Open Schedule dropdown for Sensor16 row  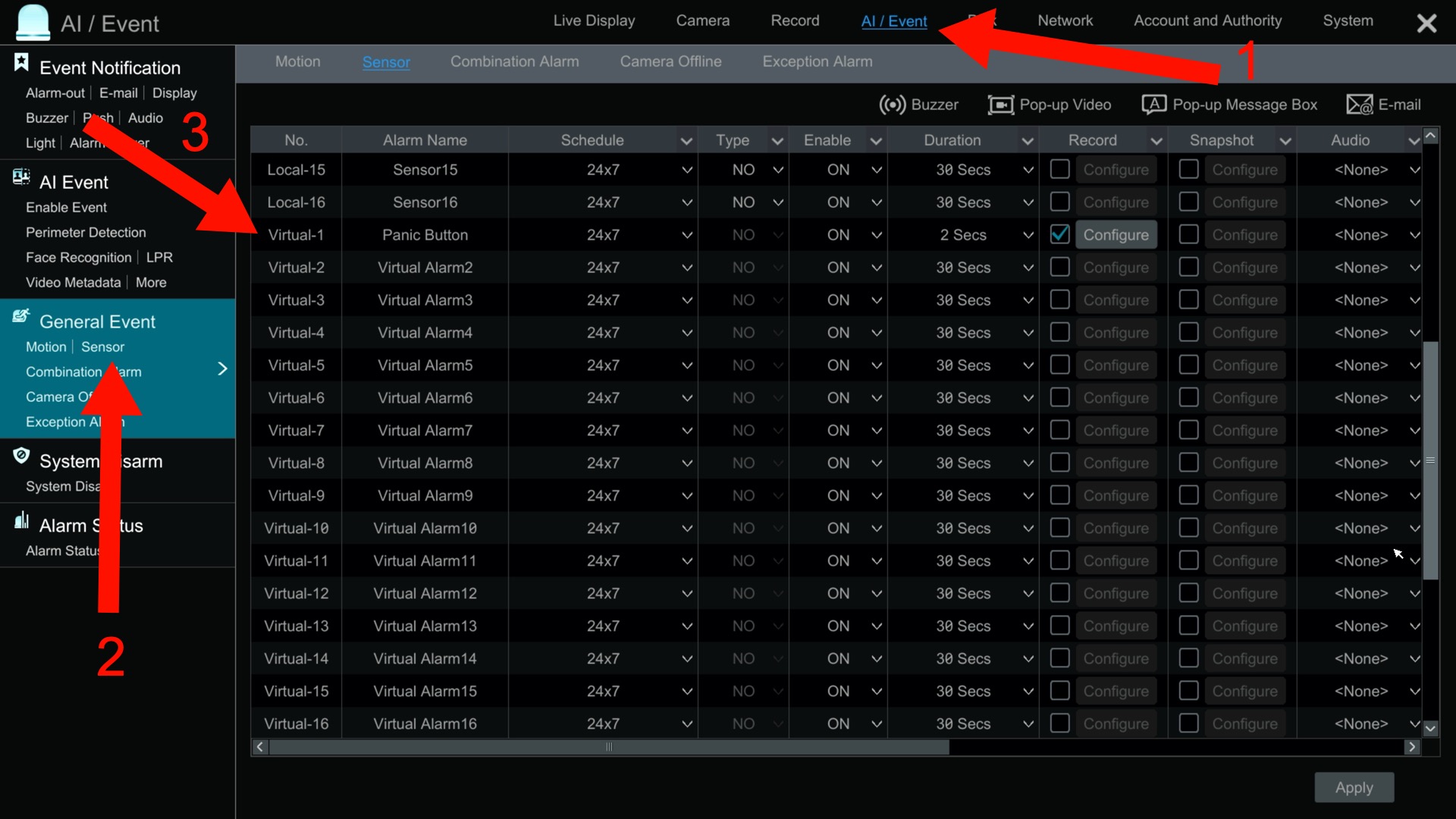[x=686, y=202]
